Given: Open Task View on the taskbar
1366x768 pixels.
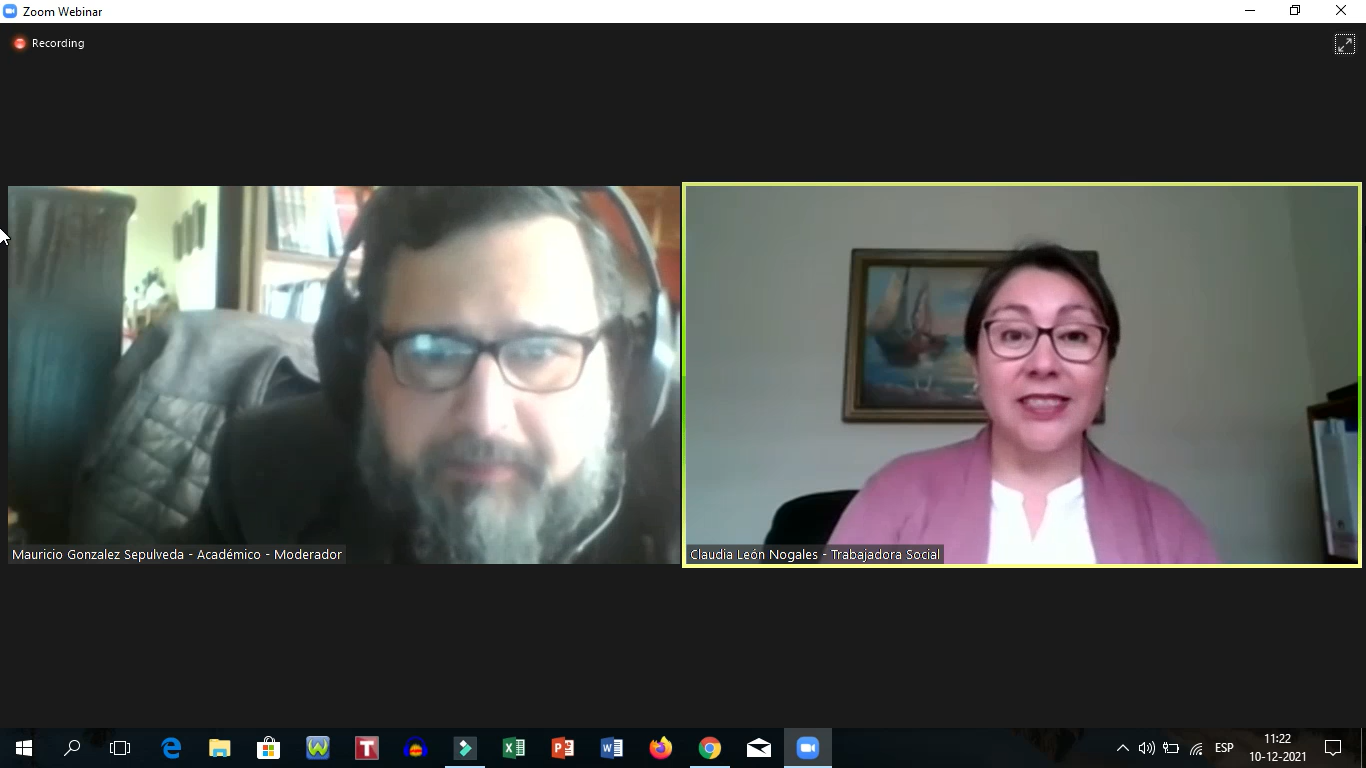Looking at the screenshot, I should pos(120,748).
